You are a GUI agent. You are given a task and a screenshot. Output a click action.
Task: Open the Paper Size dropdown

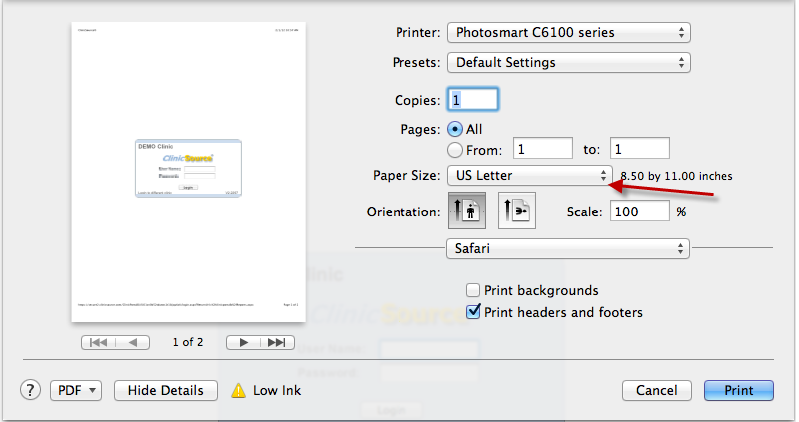coord(529,176)
